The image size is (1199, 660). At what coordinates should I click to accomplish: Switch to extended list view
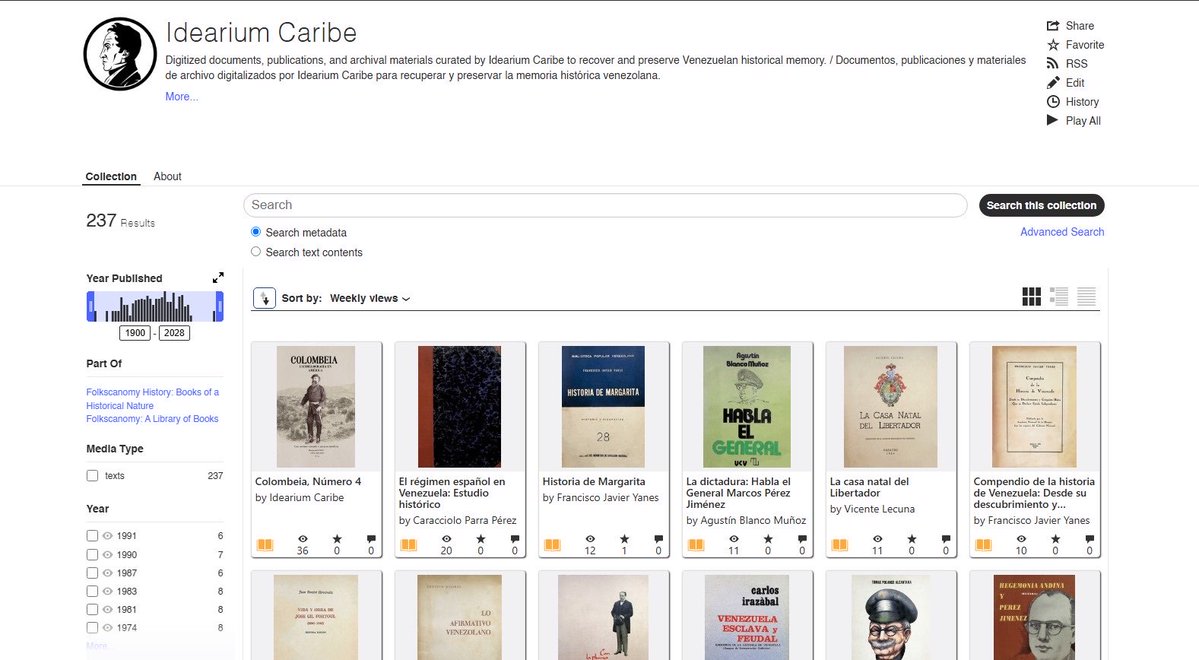pyautogui.click(x=1059, y=297)
